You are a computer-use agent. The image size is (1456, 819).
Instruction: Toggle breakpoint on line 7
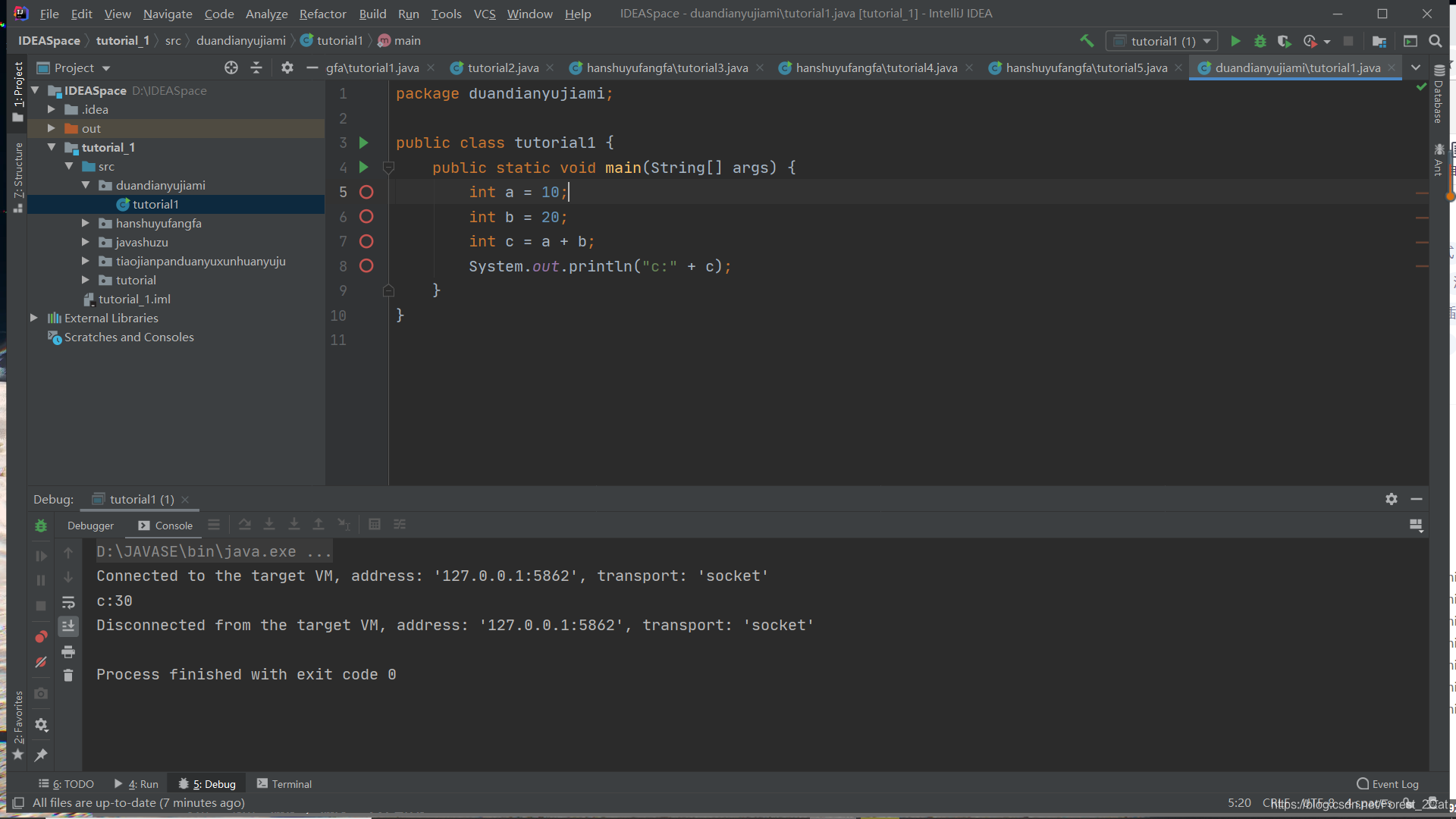365,241
